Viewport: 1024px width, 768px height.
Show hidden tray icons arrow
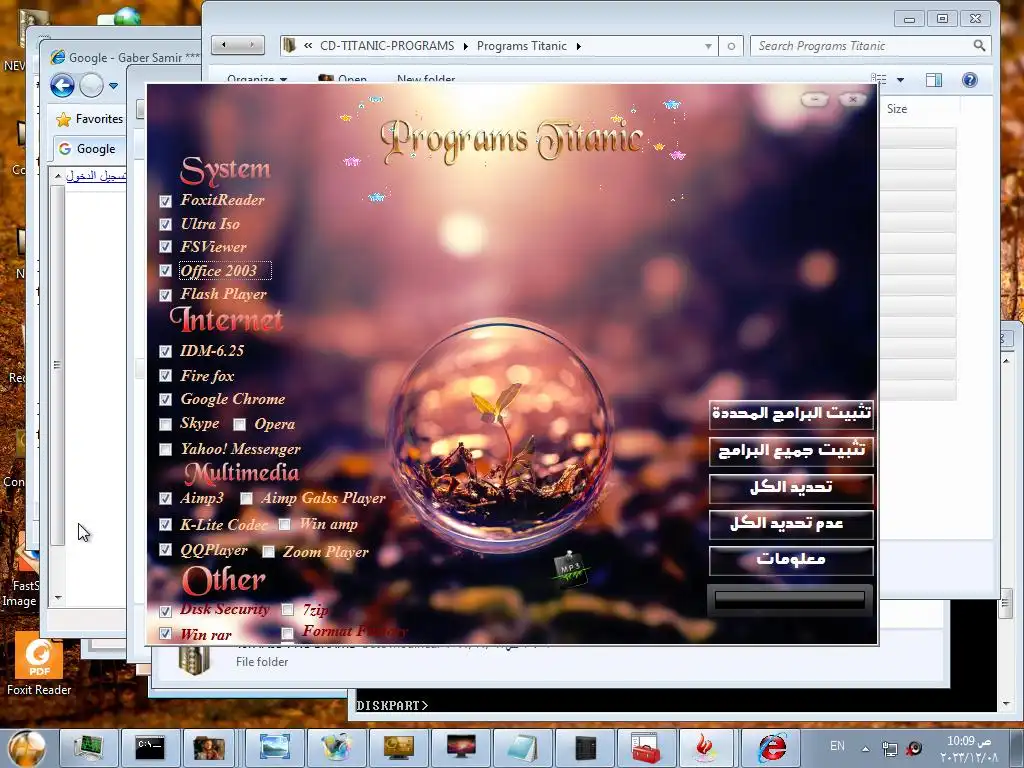pos(865,748)
